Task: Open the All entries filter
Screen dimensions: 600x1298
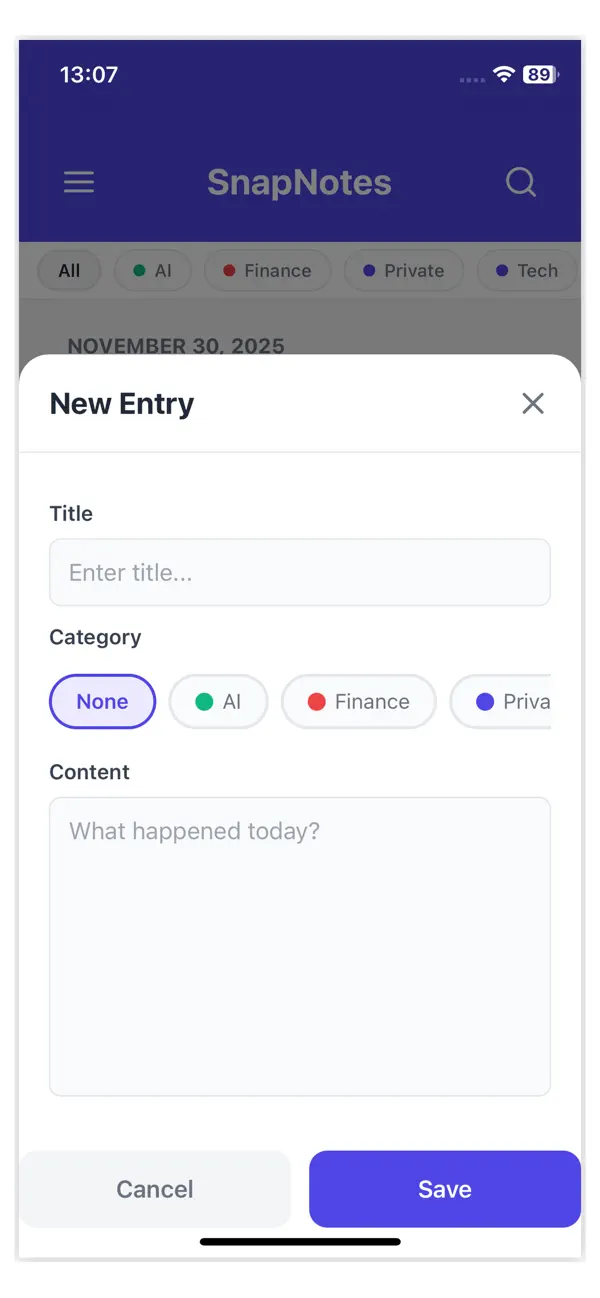Action: click(x=69, y=270)
